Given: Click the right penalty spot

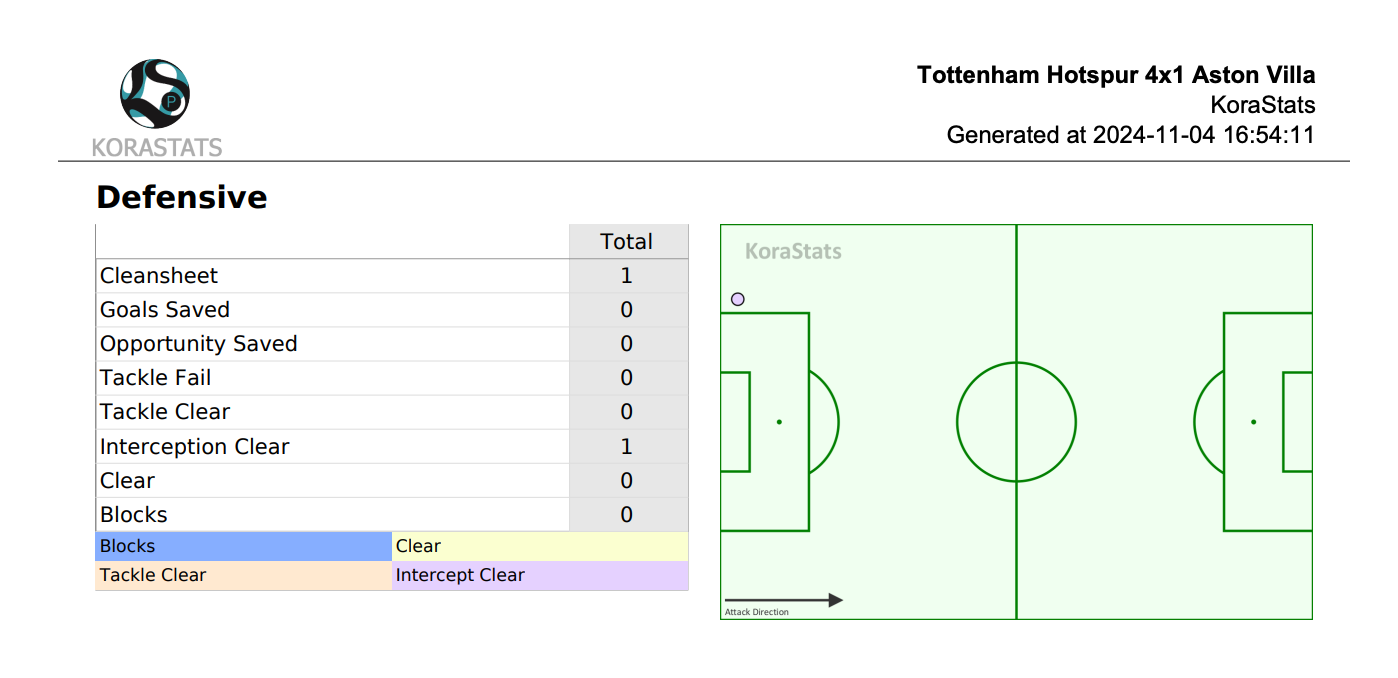Looking at the screenshot, I should pos(1253,422).
